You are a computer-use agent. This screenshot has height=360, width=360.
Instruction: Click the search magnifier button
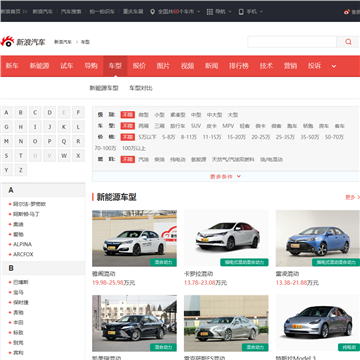point(348,42)
